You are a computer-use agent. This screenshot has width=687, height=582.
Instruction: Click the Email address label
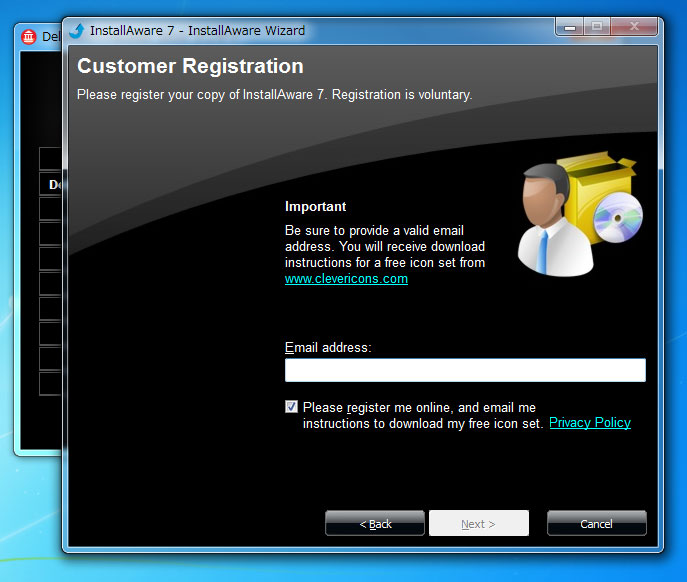pos(328,348)
